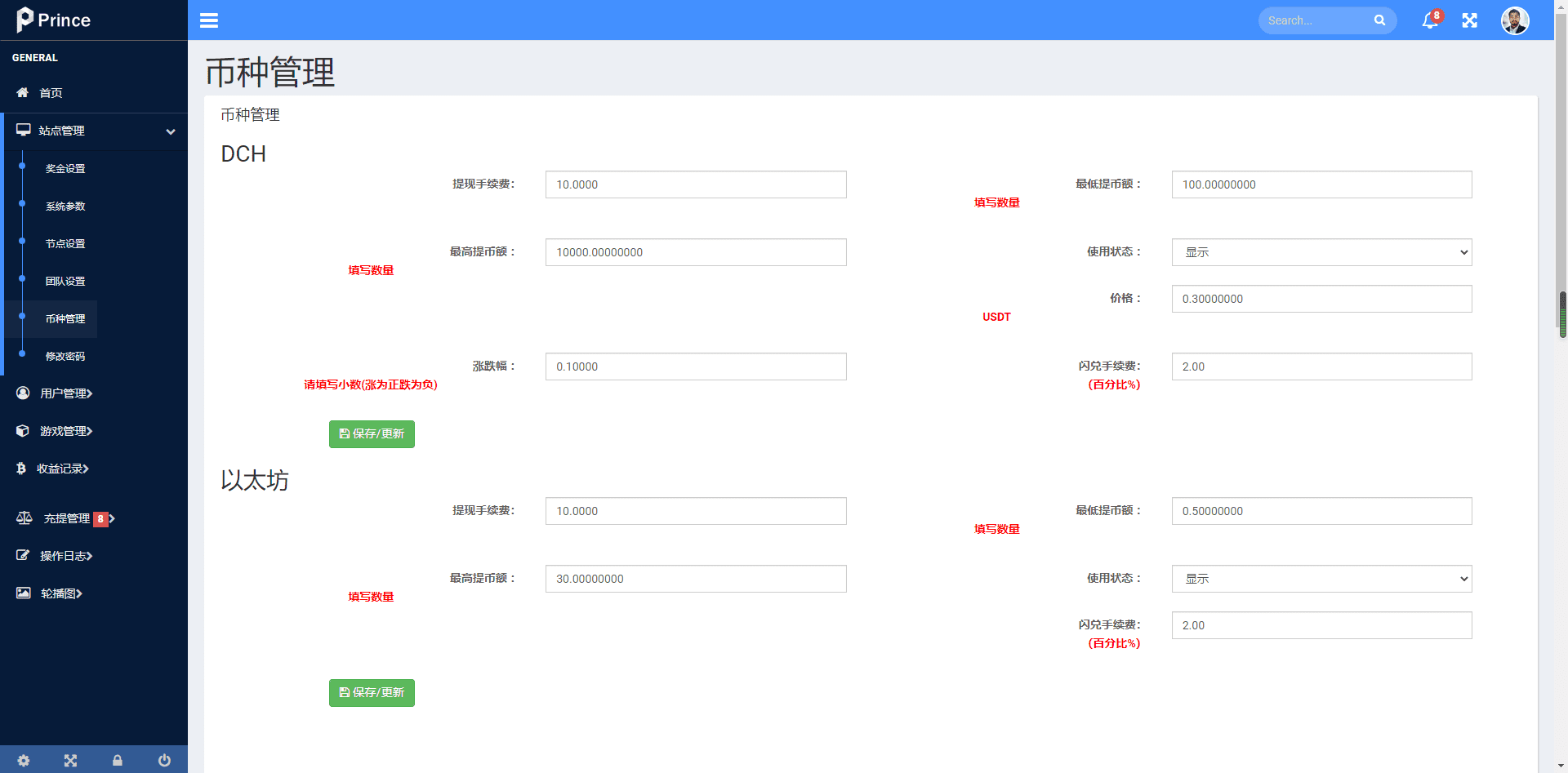
Task: Open 充提管理 with badge 8
Action: click(67, 518)
